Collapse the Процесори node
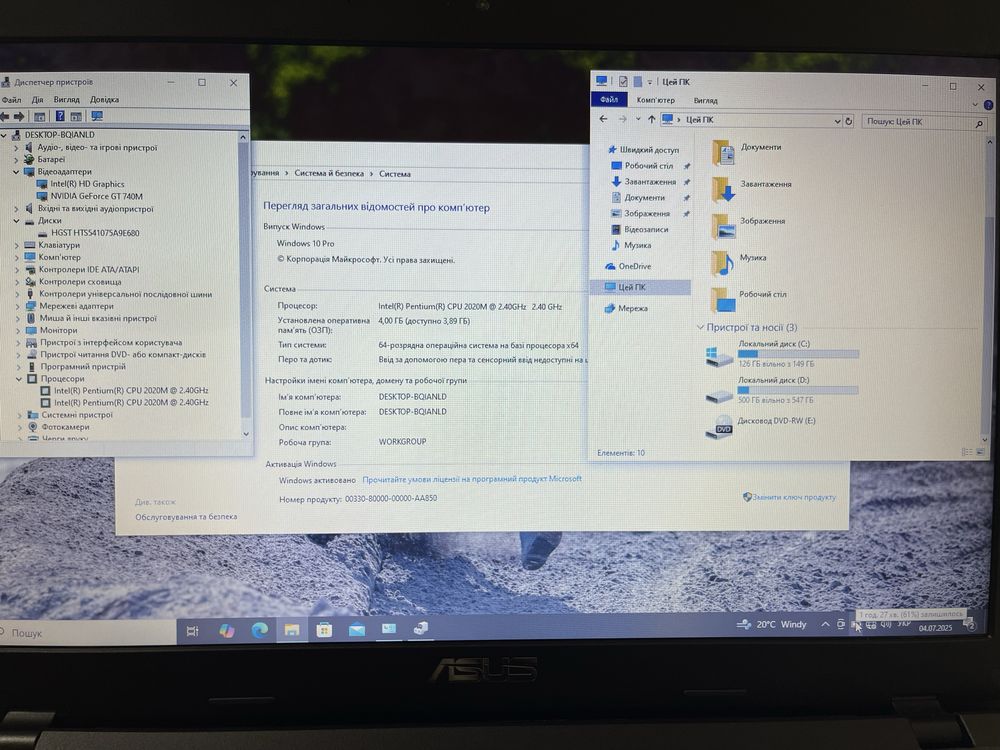Viewport: 1000px width, 750px height. (18, 378)
